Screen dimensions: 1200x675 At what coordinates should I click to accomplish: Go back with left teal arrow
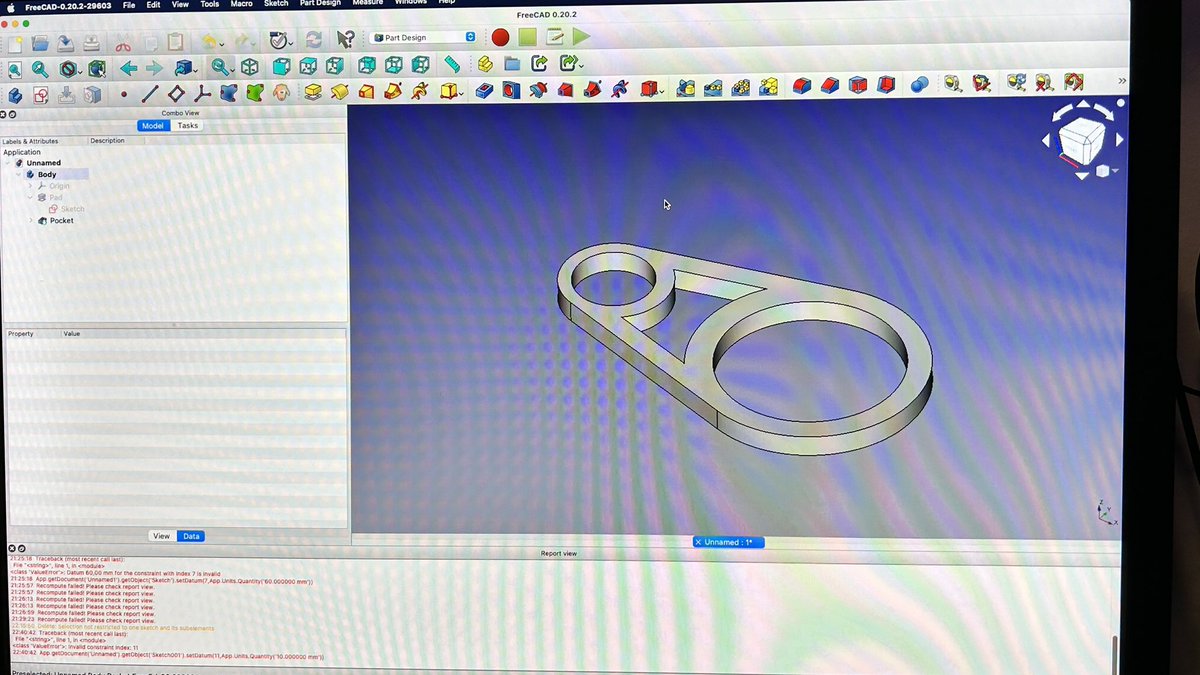click(x=128, y=68)
